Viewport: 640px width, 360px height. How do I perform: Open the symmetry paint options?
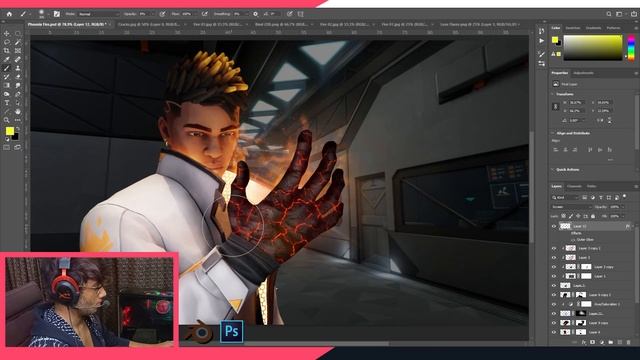300,14
